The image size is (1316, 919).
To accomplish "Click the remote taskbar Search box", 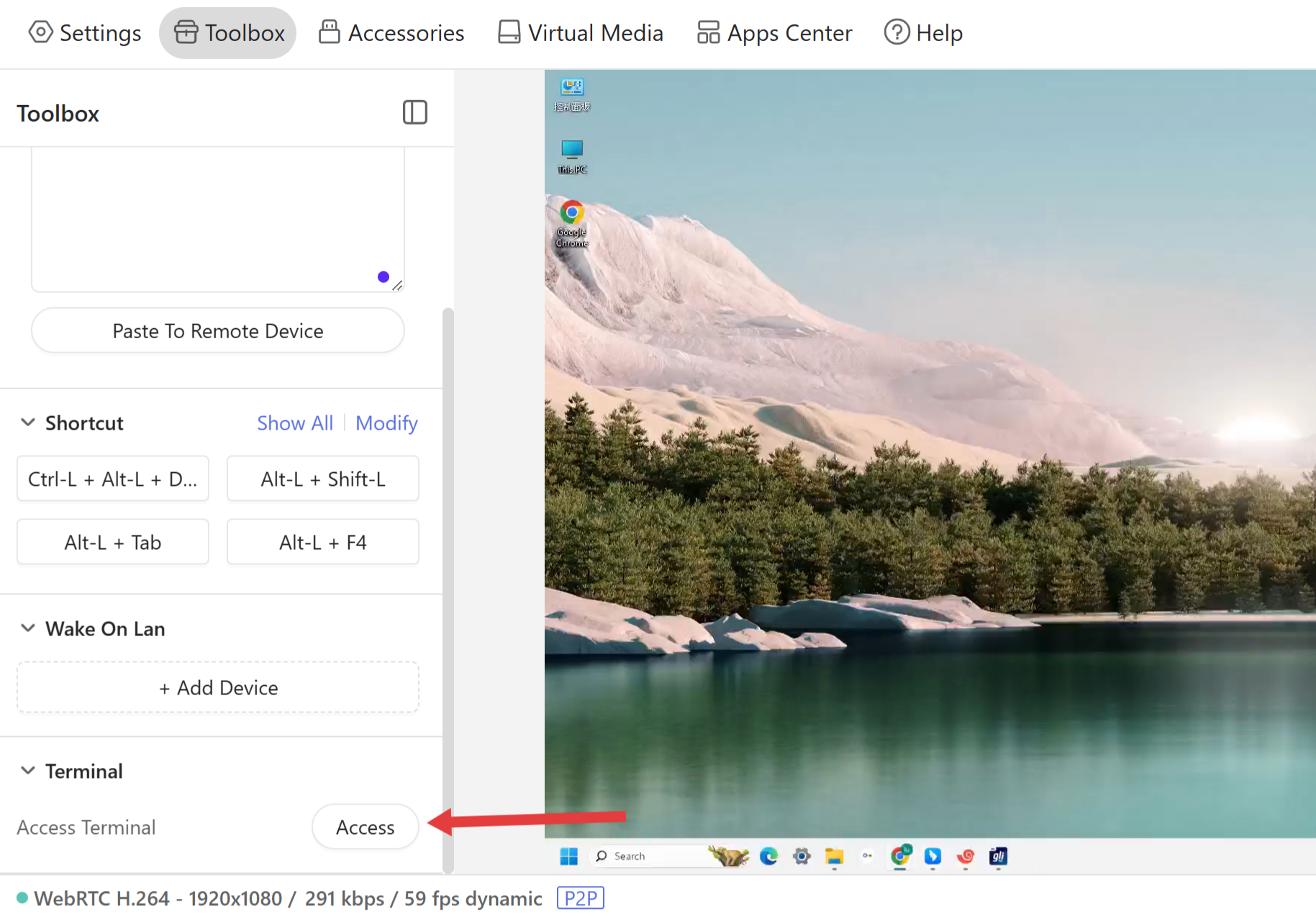I will tap(630, 856).
